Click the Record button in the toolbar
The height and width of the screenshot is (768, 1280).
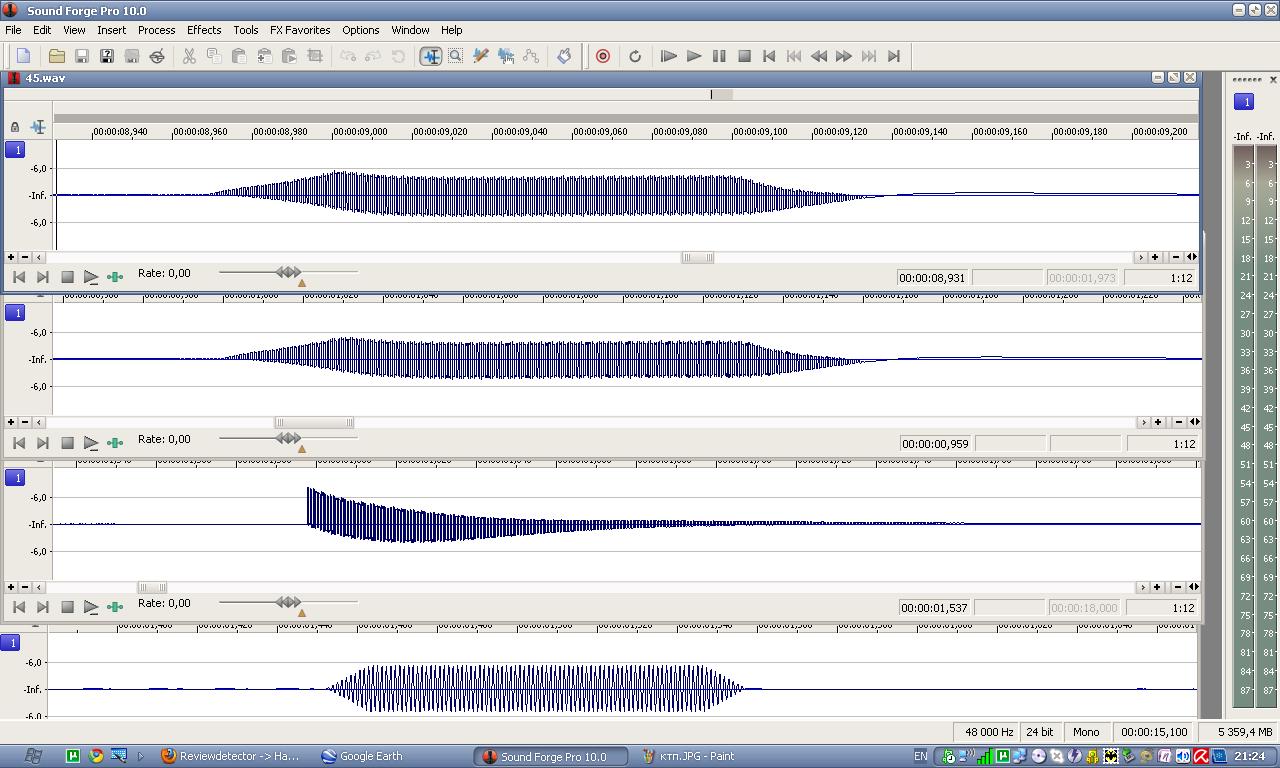point(602,56)
